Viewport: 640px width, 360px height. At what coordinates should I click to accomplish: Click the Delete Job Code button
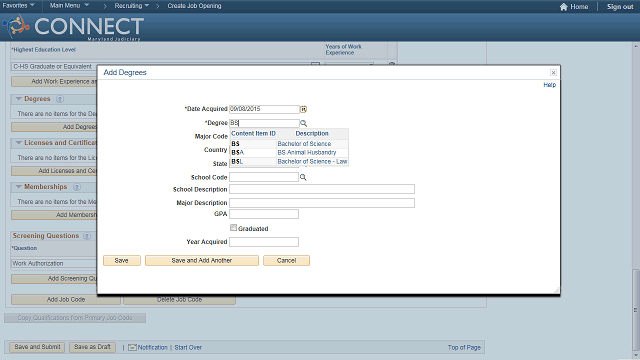[x=179, y=300]
